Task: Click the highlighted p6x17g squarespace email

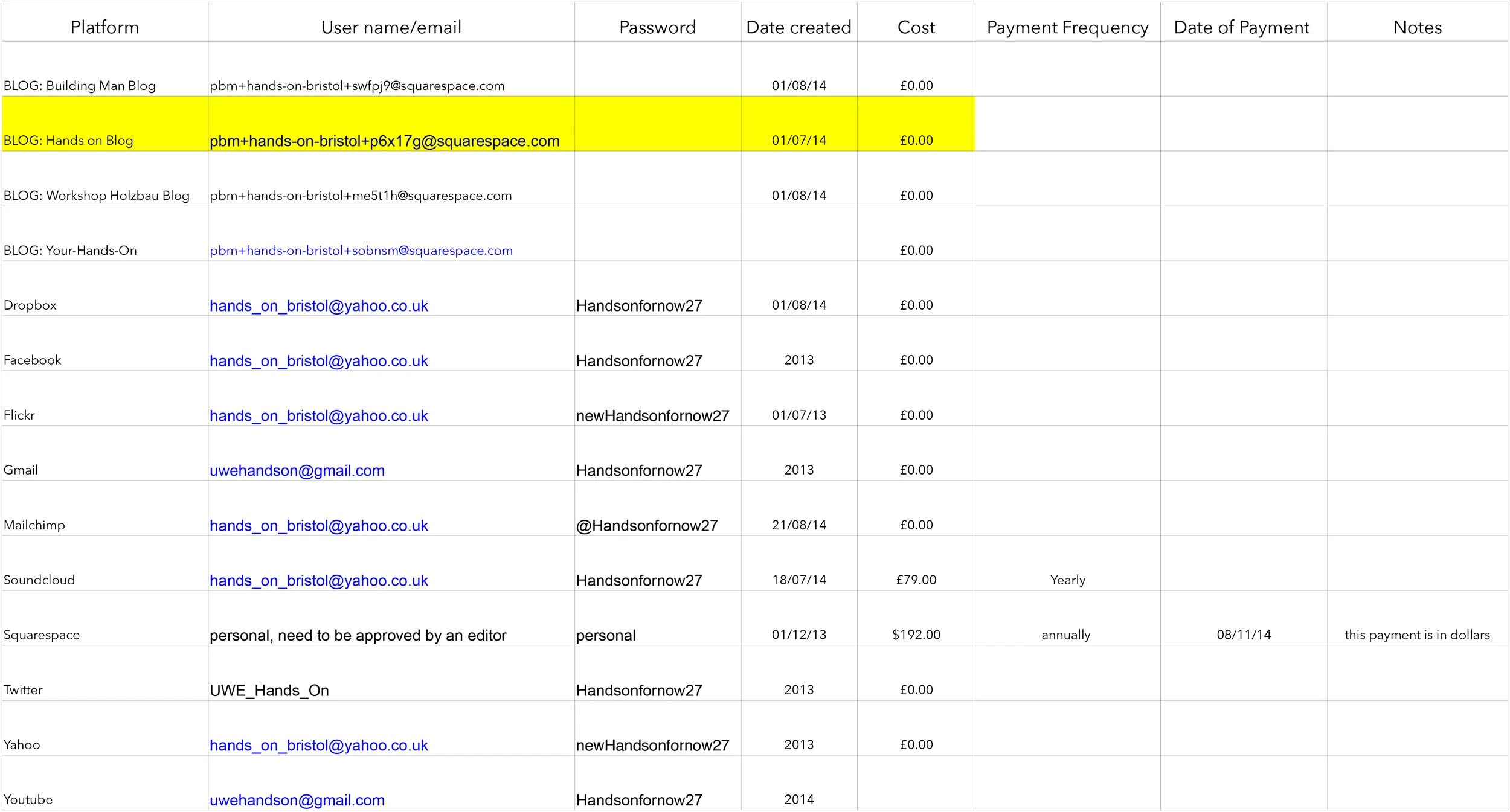Action: click(384, 141)
